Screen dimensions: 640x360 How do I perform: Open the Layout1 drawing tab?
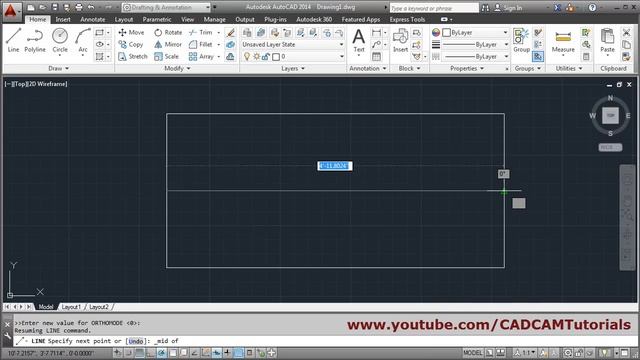point(71,307)
